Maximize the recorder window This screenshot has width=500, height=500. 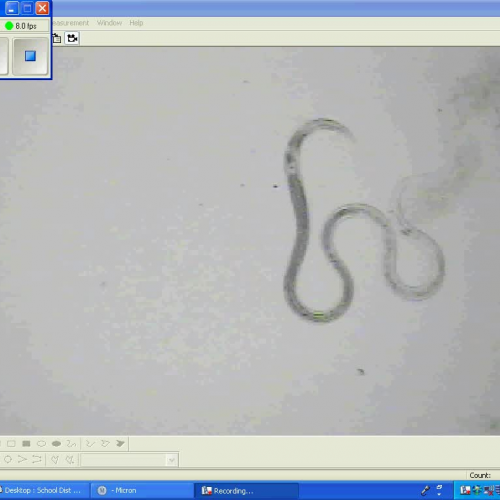tap(27, 8)
